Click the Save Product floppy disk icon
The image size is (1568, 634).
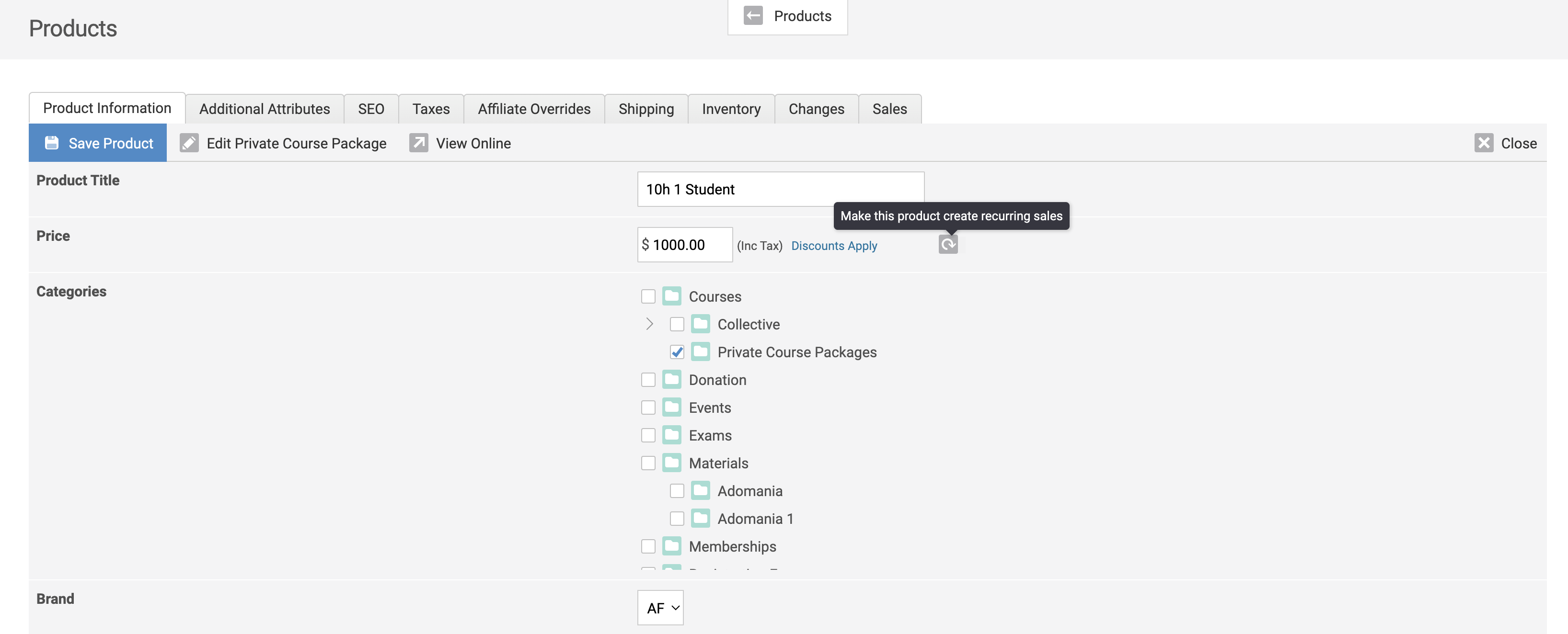click(52, 143)
